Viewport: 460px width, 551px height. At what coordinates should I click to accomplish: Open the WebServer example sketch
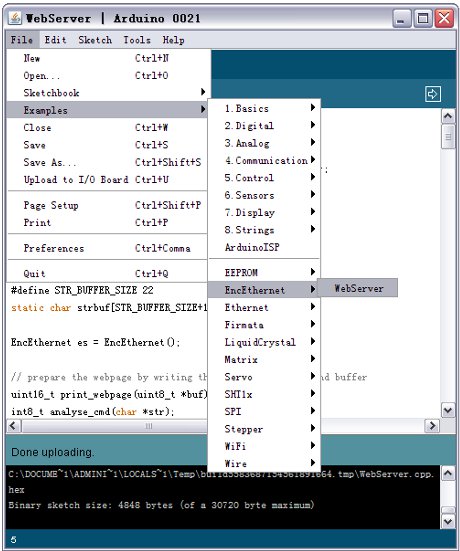click(358, 288)
